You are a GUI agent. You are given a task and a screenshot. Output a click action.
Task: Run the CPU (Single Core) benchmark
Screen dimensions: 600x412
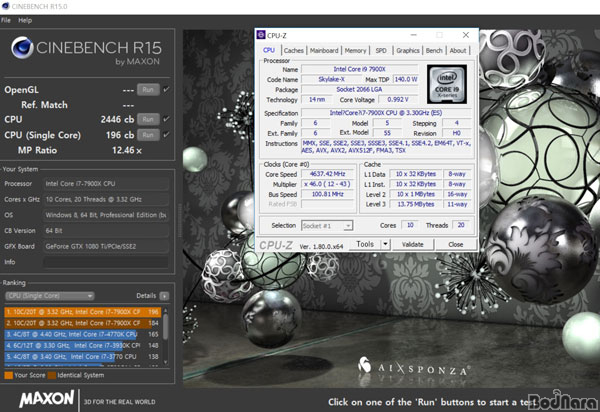148,135
